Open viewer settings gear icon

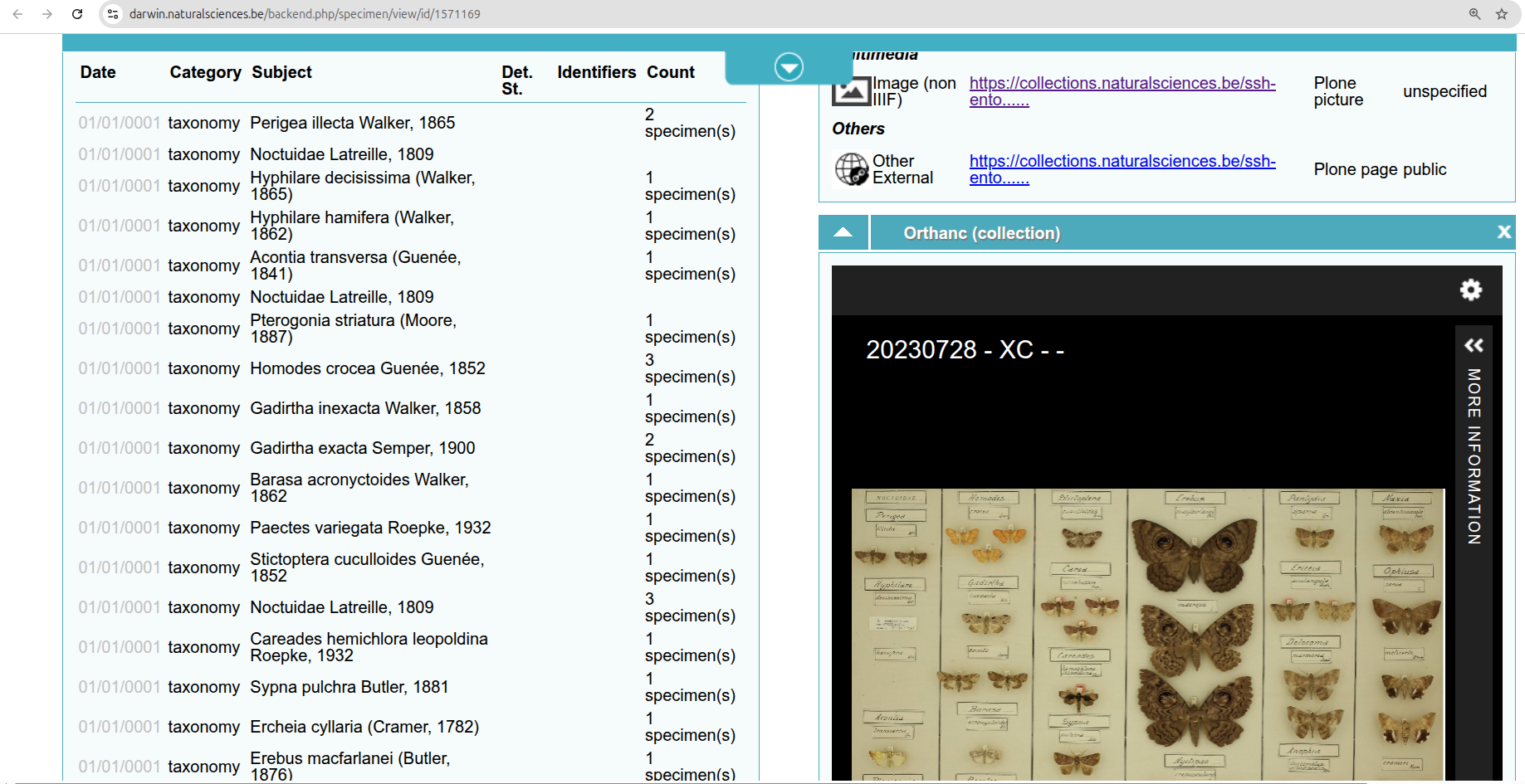[x=1471, y=290]
